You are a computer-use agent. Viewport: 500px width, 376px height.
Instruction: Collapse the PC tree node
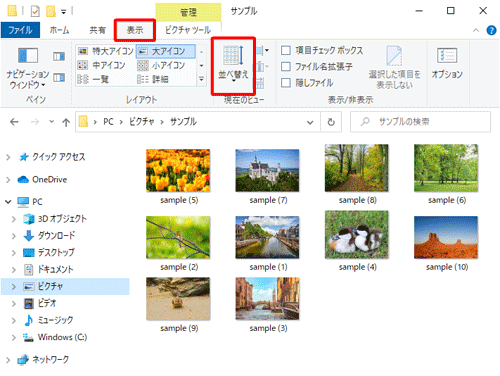click(8, 202)
